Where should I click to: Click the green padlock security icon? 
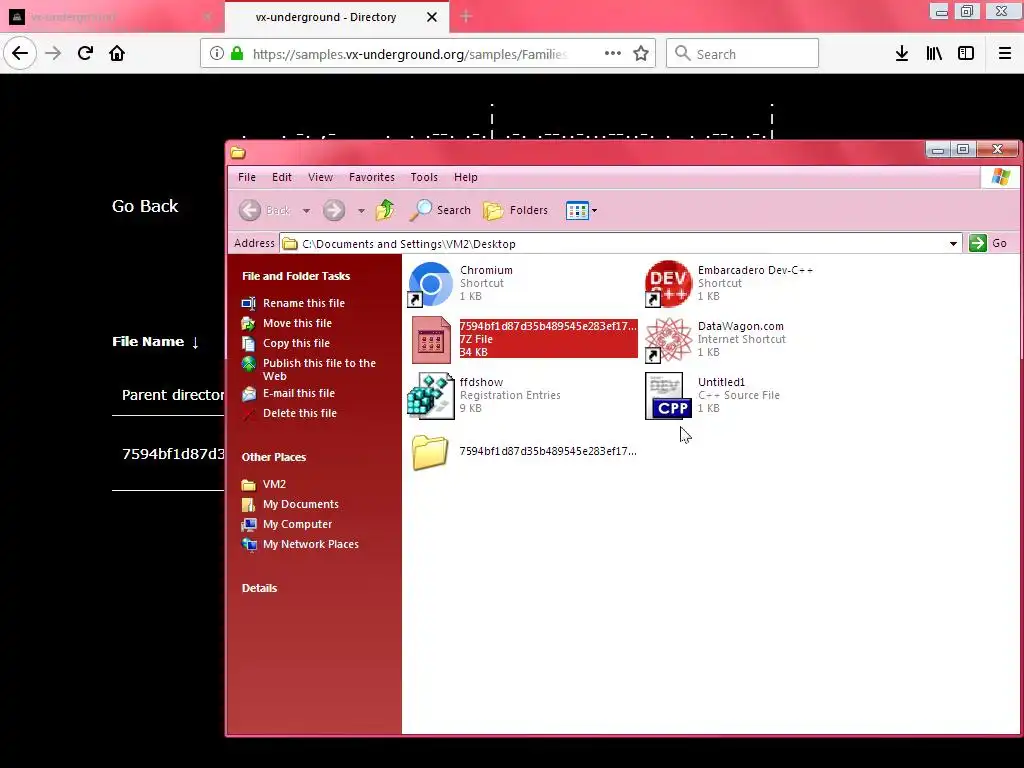[x=237, y=54]
